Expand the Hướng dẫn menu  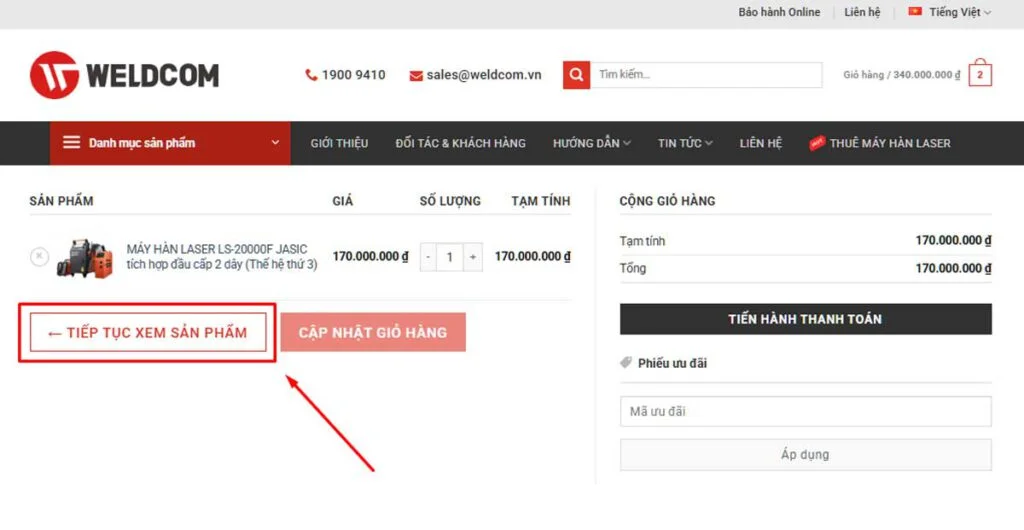pos(591,143)
